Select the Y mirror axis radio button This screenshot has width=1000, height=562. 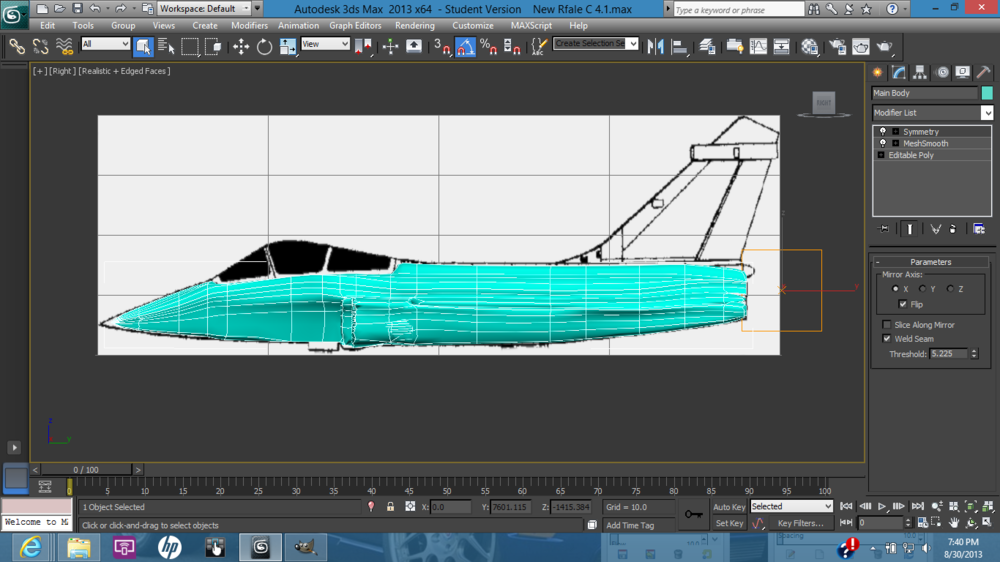923,289
